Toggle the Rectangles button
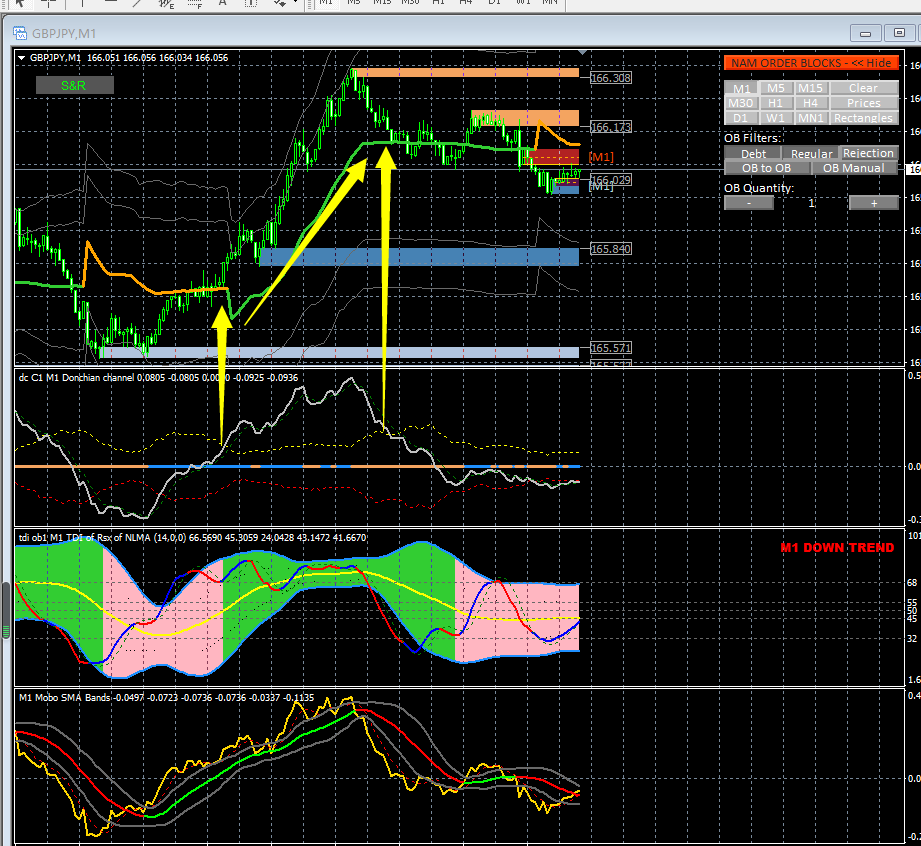The height and width of the screenshot is (846, 921). click(864, 118)
